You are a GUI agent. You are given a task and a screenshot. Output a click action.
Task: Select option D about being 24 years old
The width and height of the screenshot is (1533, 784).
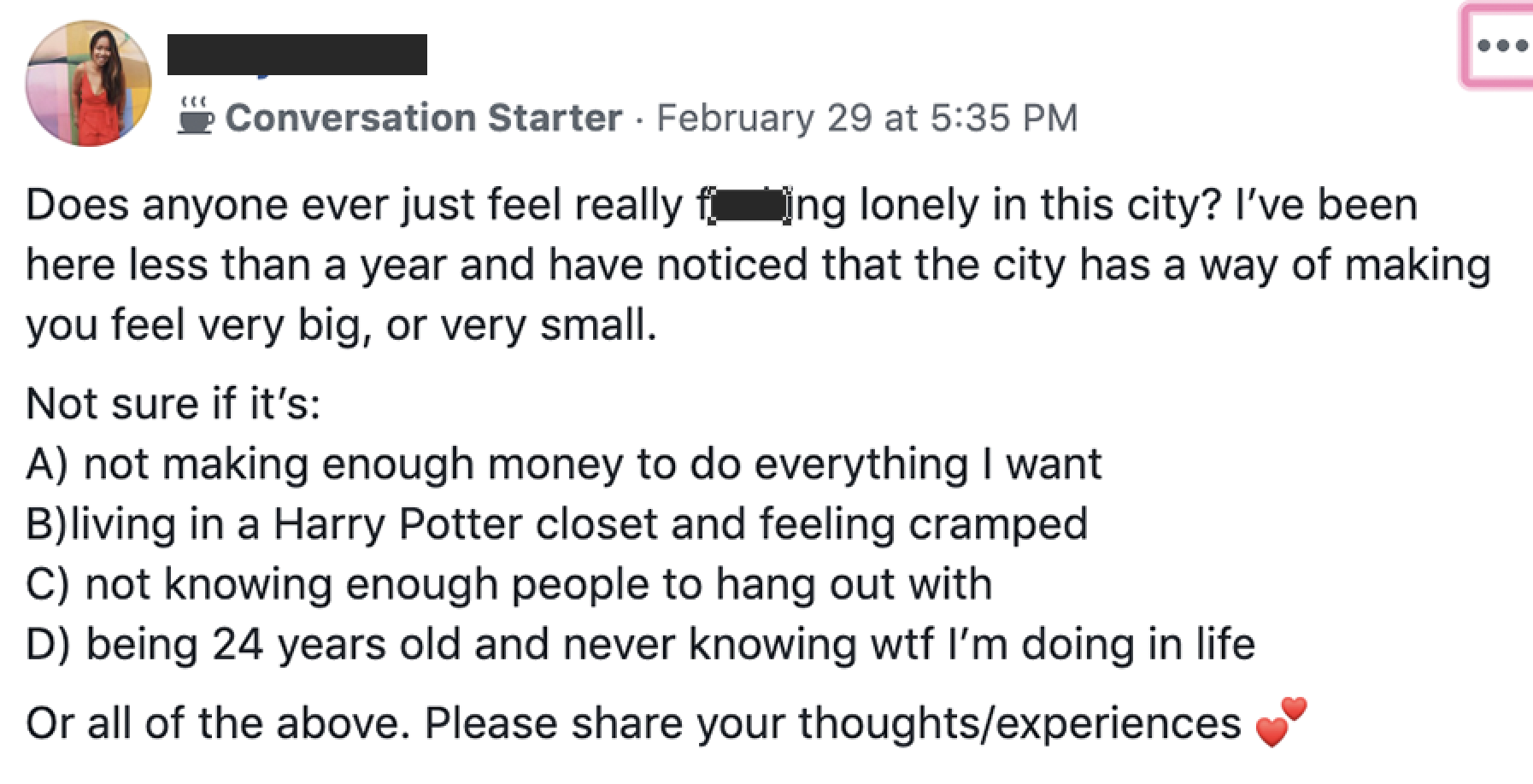(641, 646)
